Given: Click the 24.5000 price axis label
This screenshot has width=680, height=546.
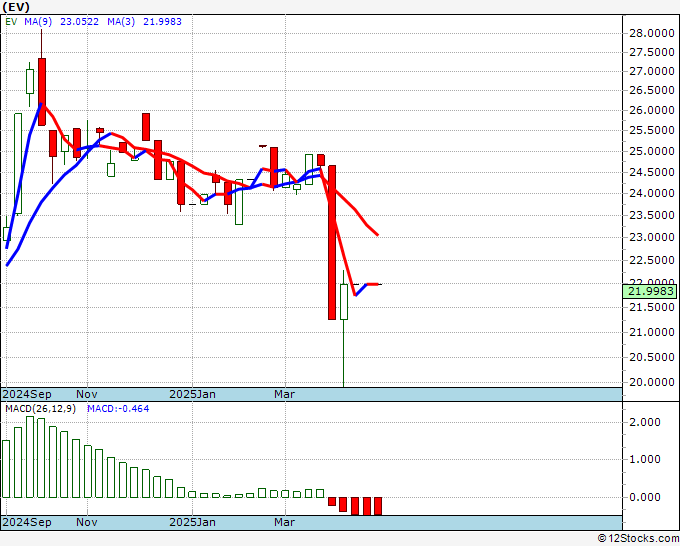Looking at the screenshot, I should point(651,172).
